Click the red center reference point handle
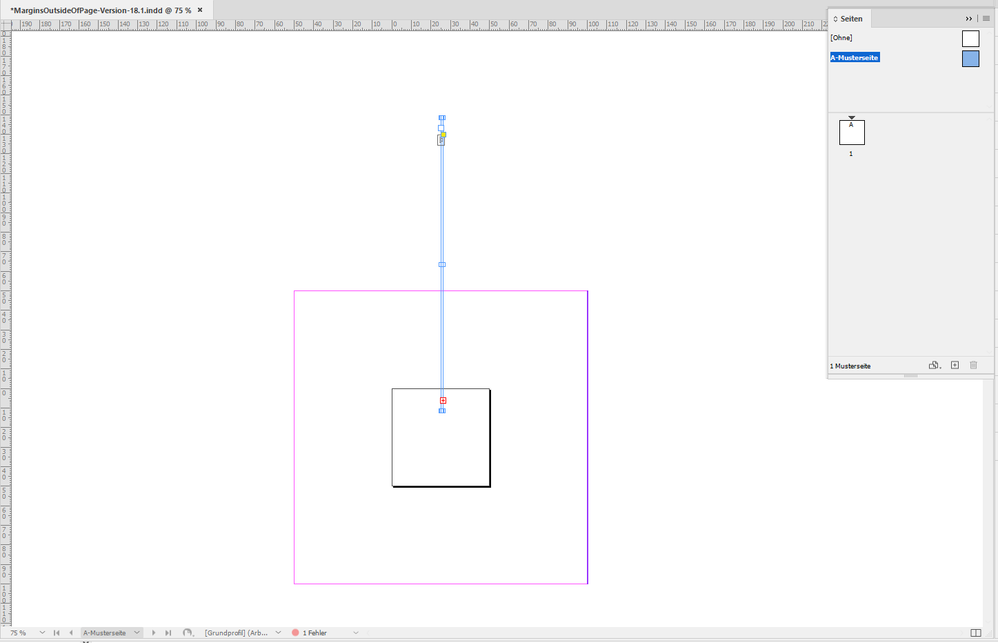The height and width of the screenshot is (643, 998). (443, 400)
